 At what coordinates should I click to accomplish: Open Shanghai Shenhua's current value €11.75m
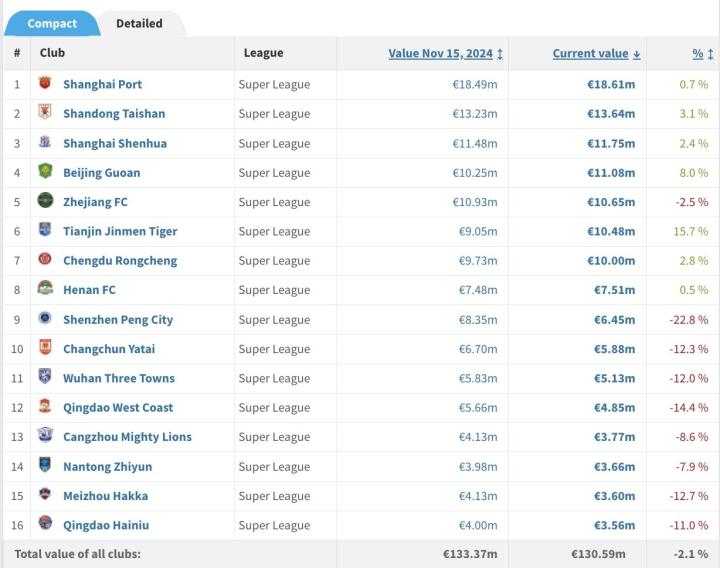tap(610, 143)
